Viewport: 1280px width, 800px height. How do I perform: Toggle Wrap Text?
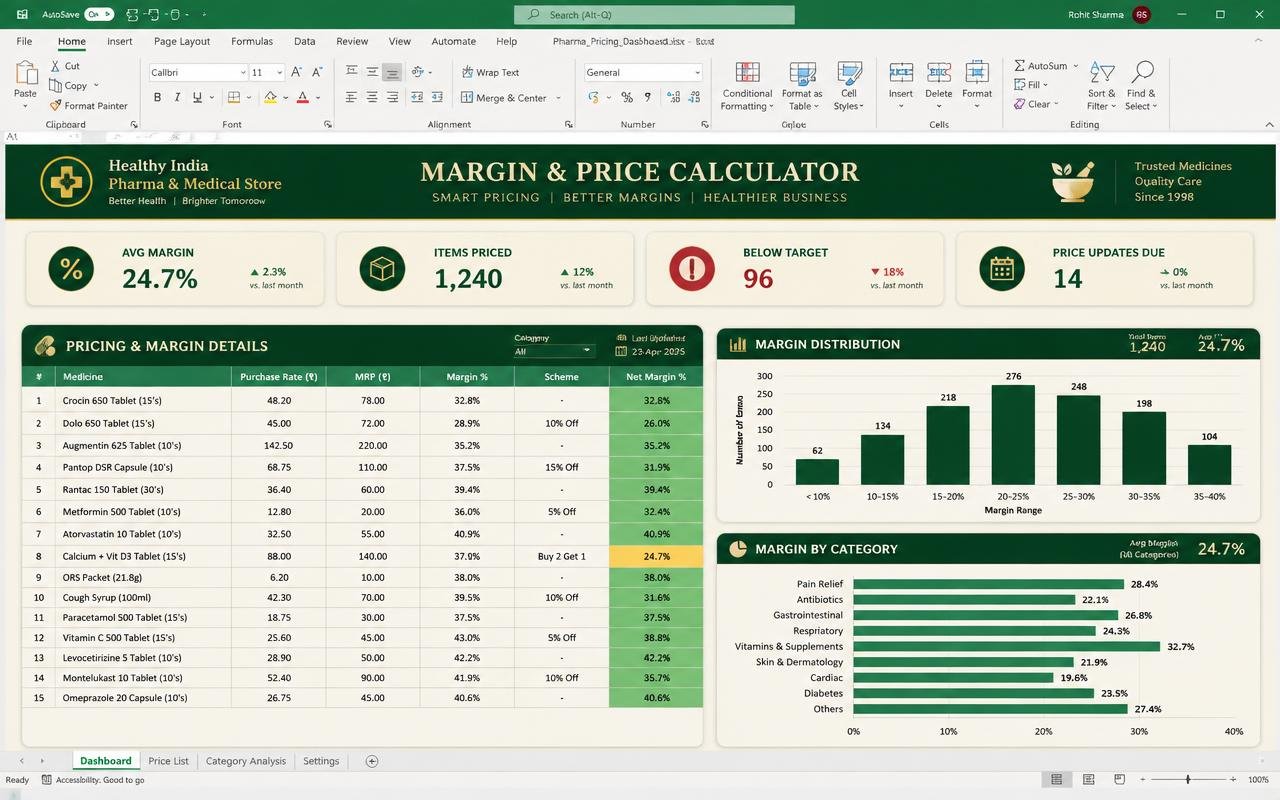point(491,72)
